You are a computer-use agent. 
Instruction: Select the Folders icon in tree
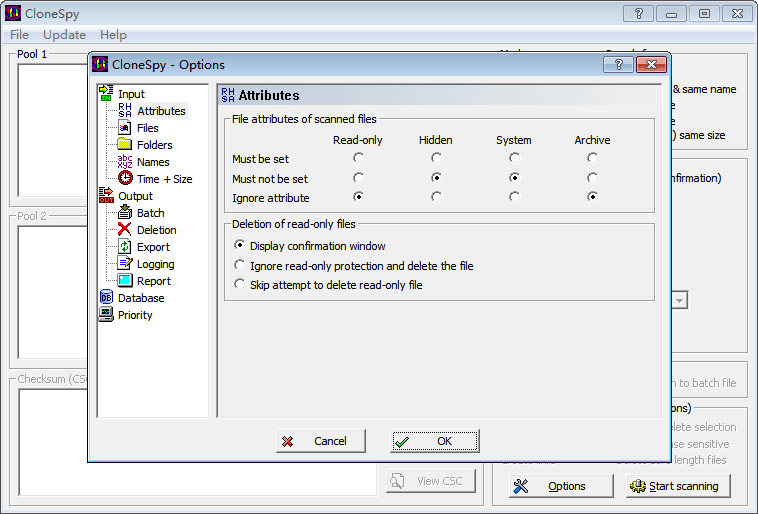click(125, 145)
